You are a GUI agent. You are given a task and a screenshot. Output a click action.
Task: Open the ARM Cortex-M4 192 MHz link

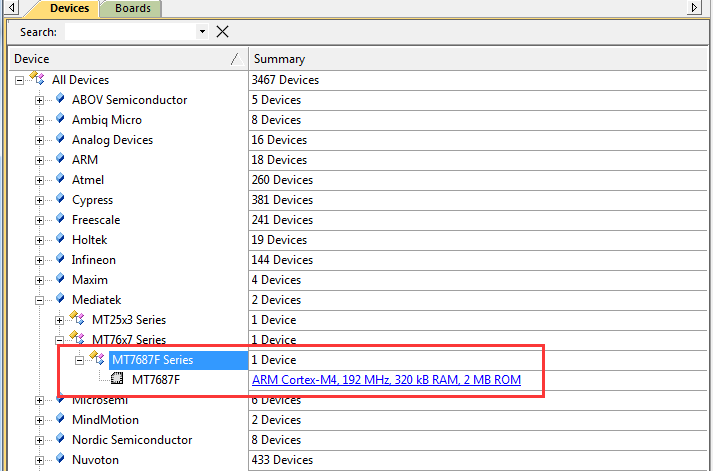click(386, 380)
